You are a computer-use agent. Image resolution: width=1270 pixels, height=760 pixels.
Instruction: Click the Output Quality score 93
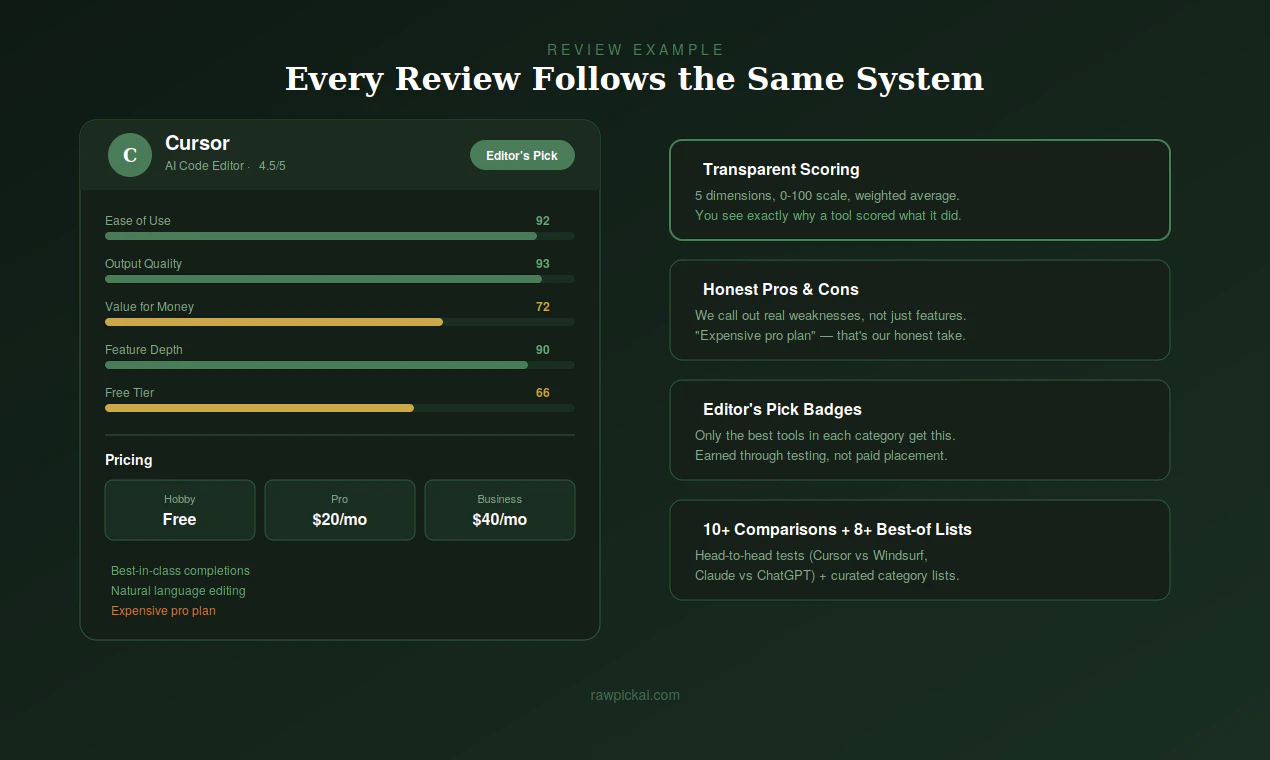[x=543, y=264]
